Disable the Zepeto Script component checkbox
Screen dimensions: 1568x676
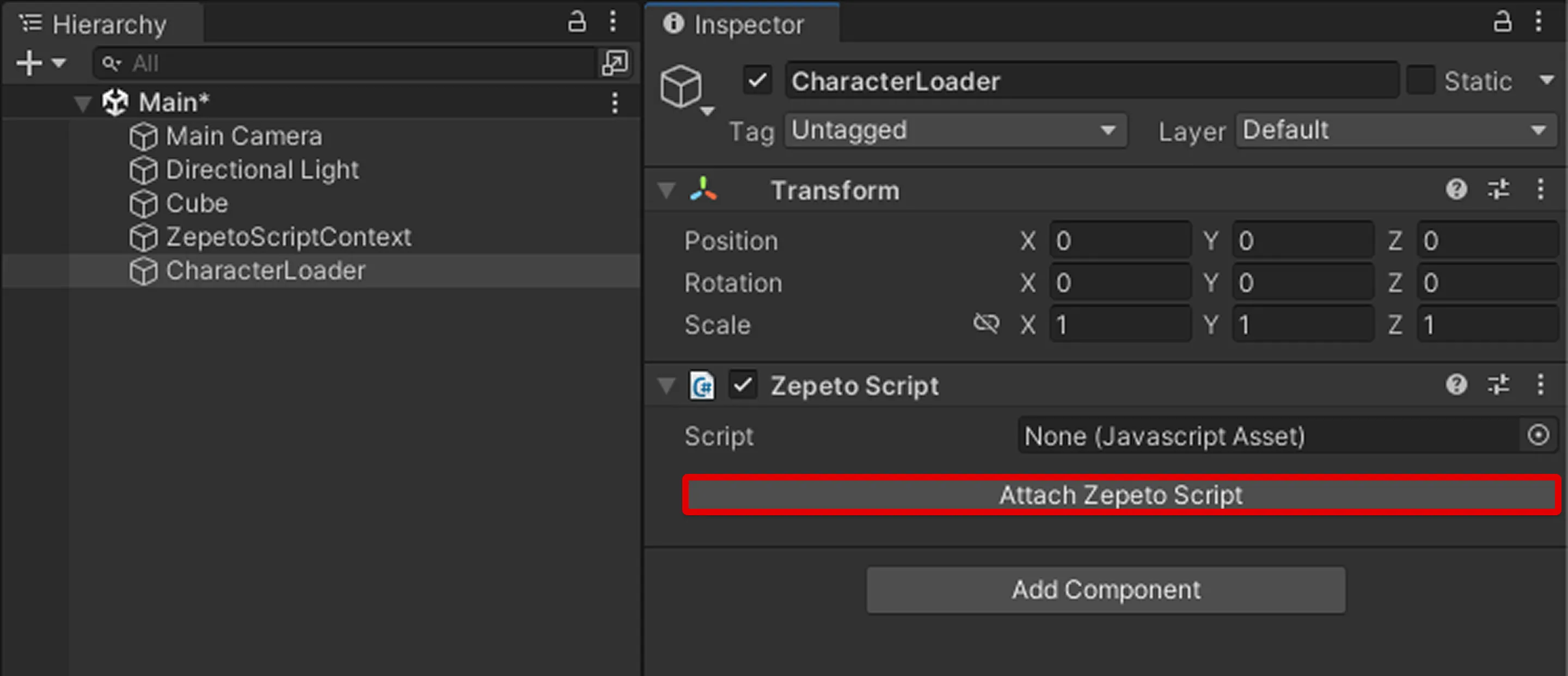(743, 385)
